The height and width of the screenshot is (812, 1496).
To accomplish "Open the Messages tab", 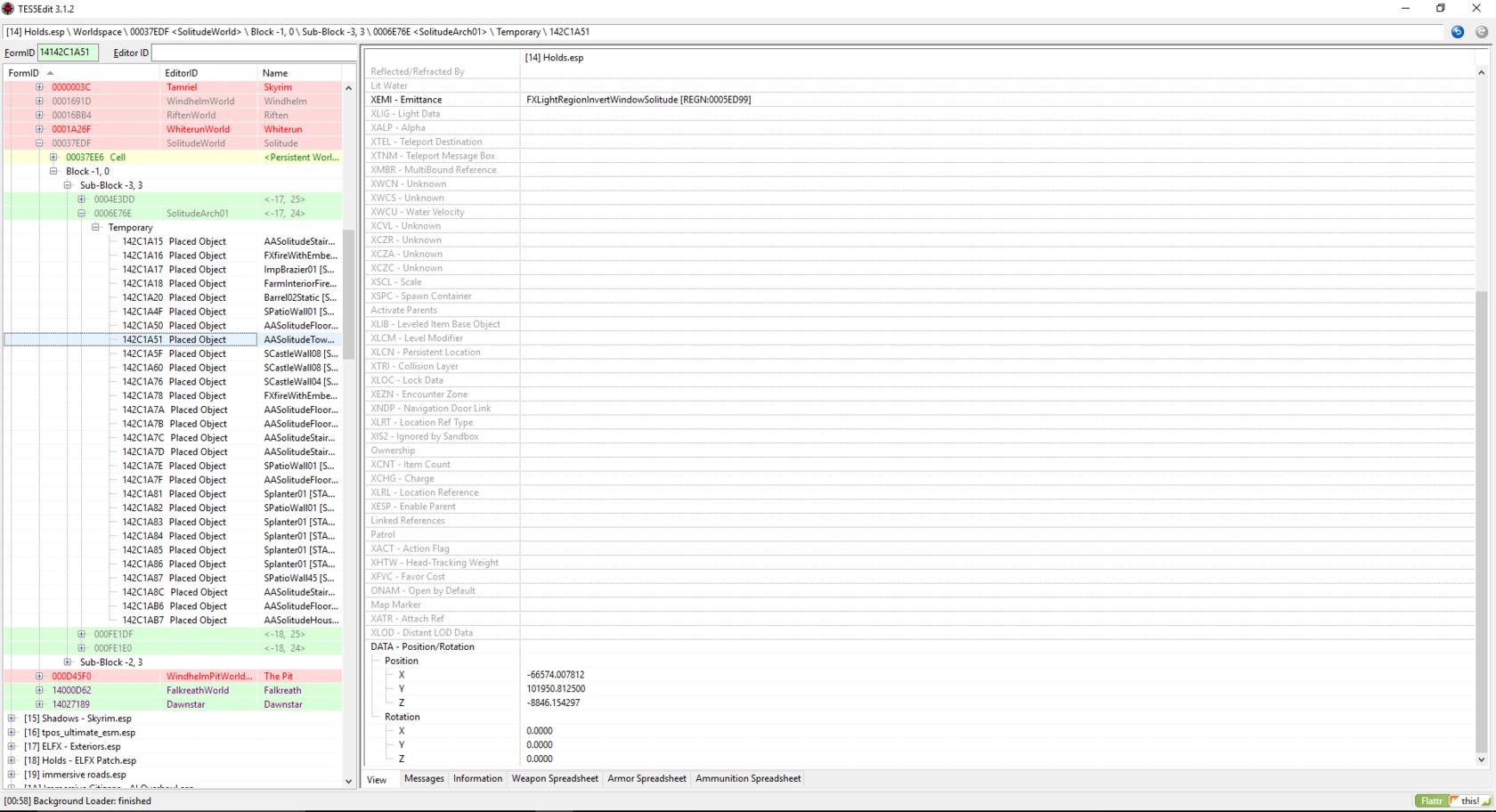I will 424,779.
